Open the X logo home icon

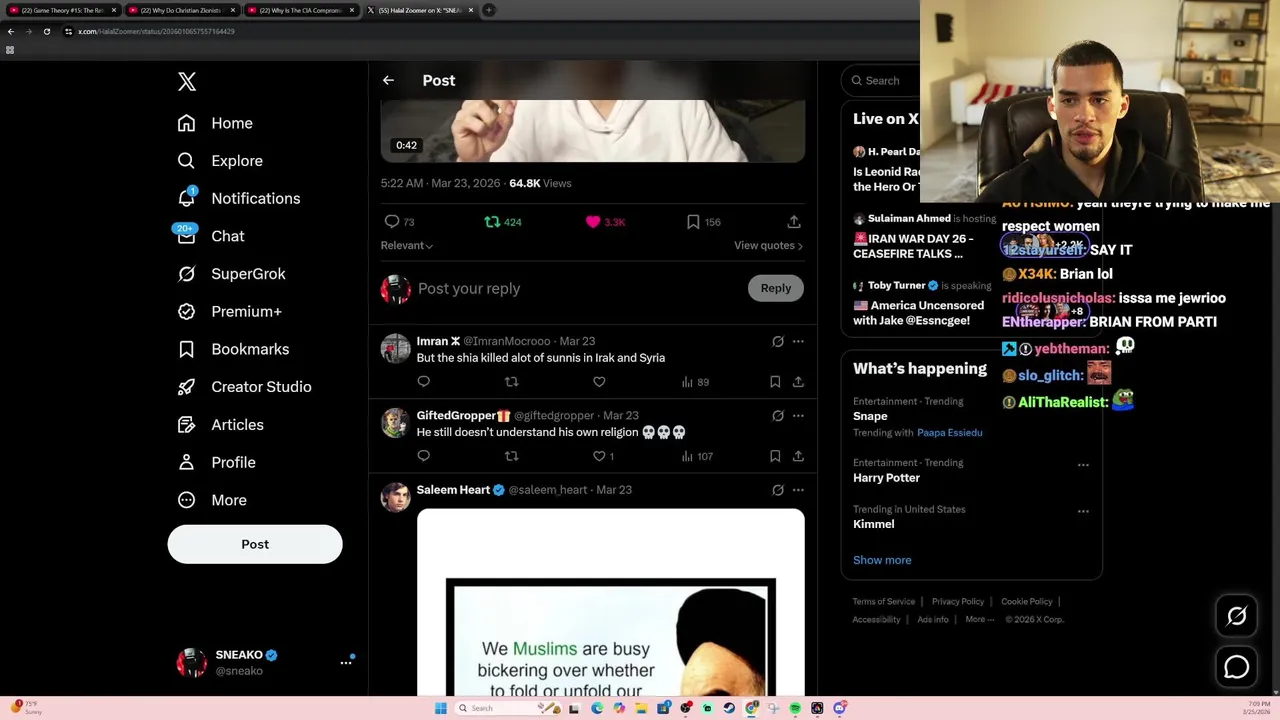tap(187, 82)
